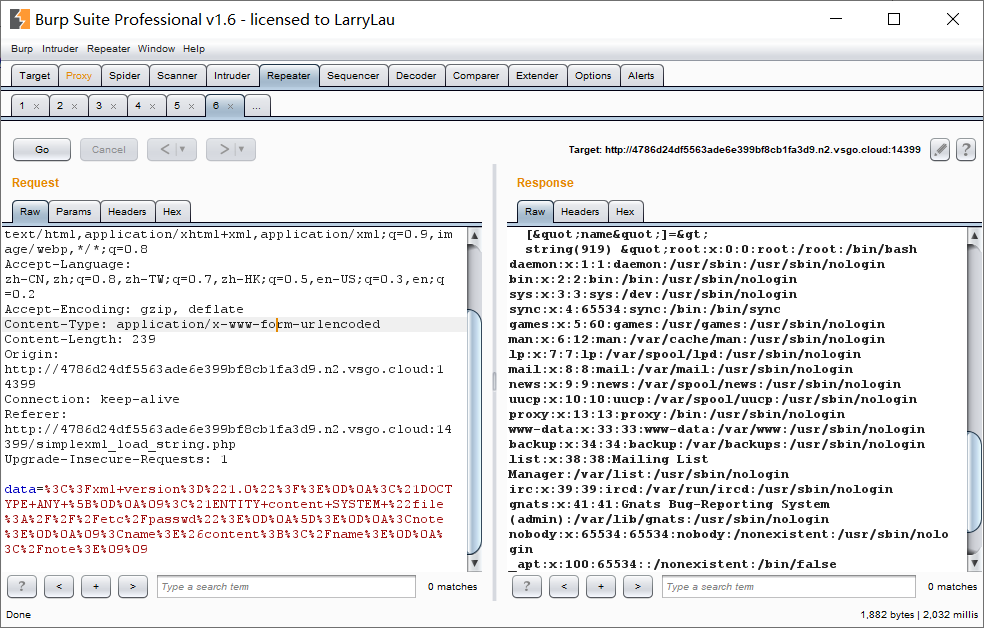Go to previous match in response search
Screen dimensions: 984x628
point(564,587)
